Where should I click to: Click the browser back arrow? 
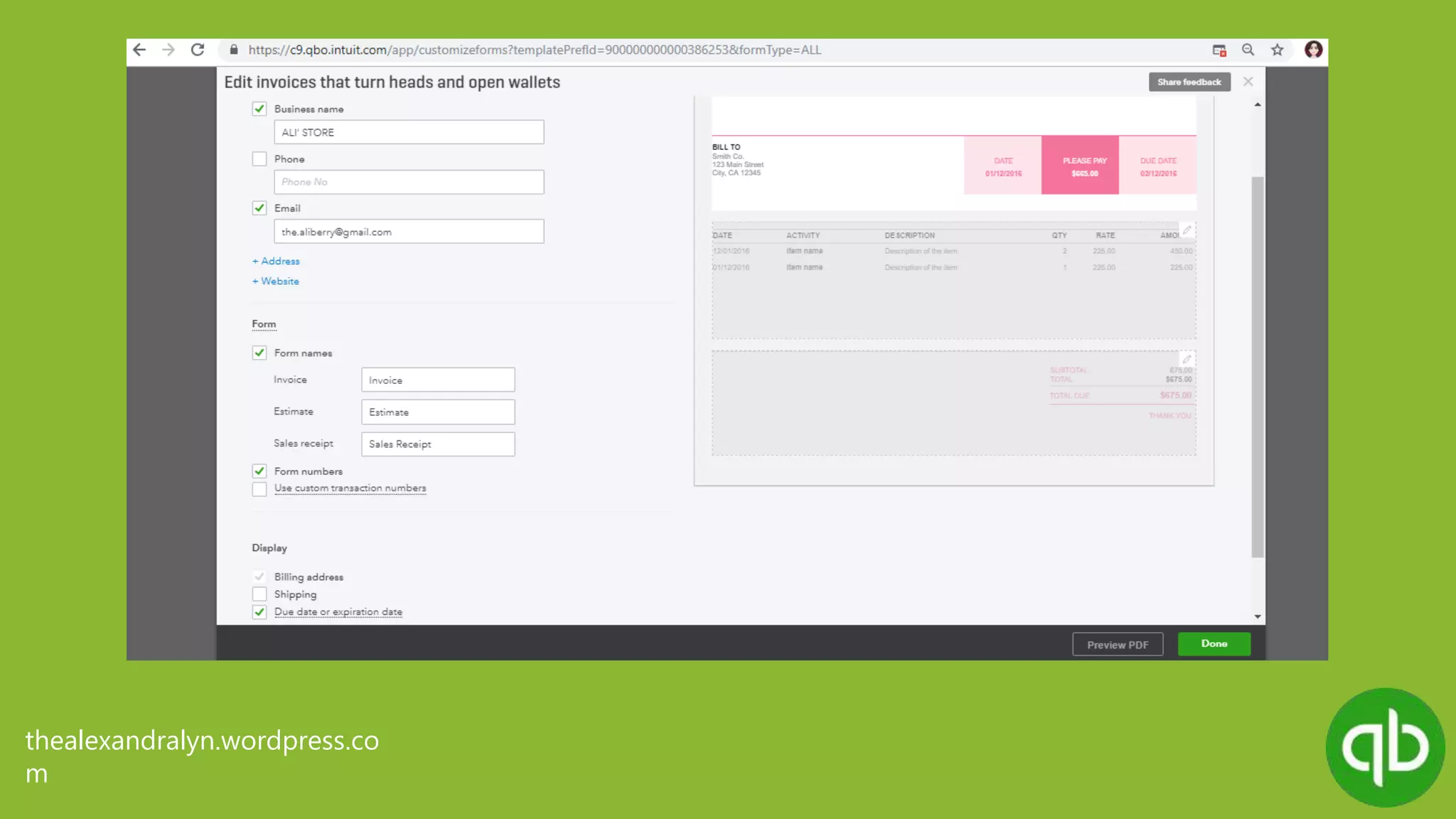click(x=139, y=50)
